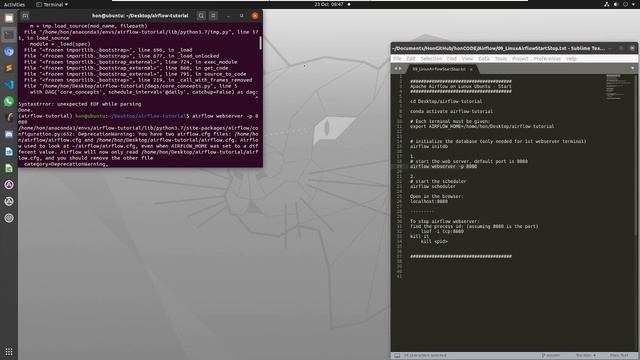Launch Chromium browser from the dock
The image size is (640, 360).
click(9, 51)
